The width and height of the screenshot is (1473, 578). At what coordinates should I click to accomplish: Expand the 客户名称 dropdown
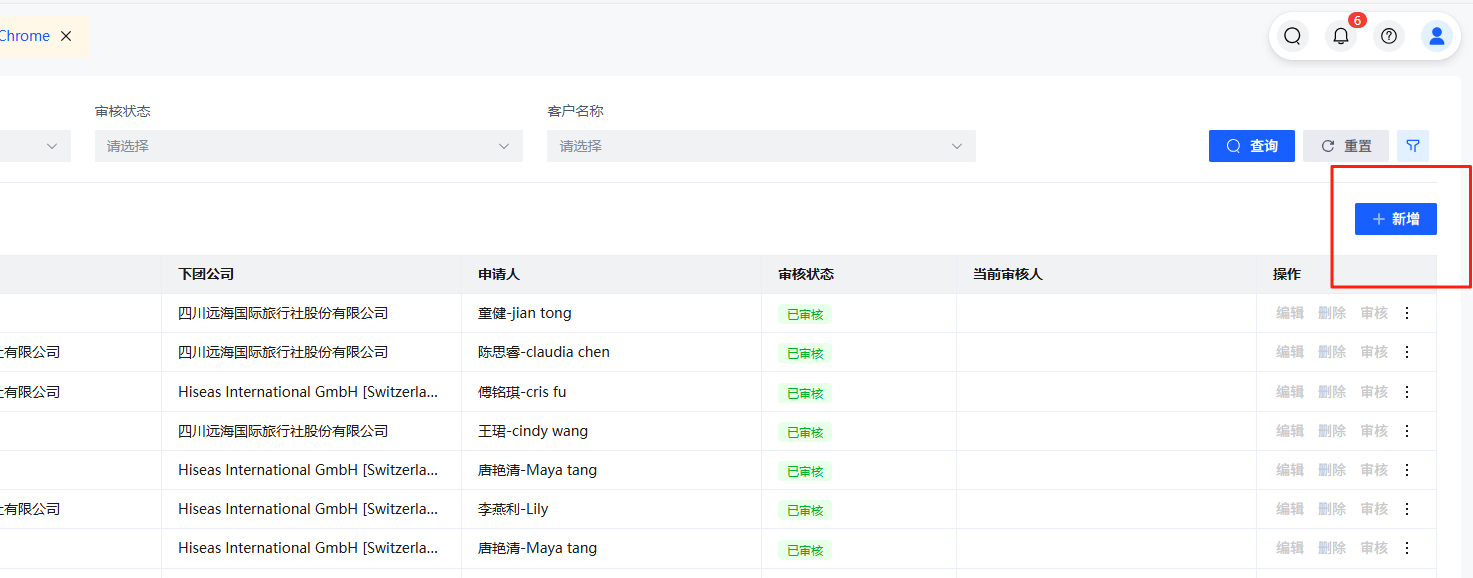pyautogui.click(x=761, y=146)
